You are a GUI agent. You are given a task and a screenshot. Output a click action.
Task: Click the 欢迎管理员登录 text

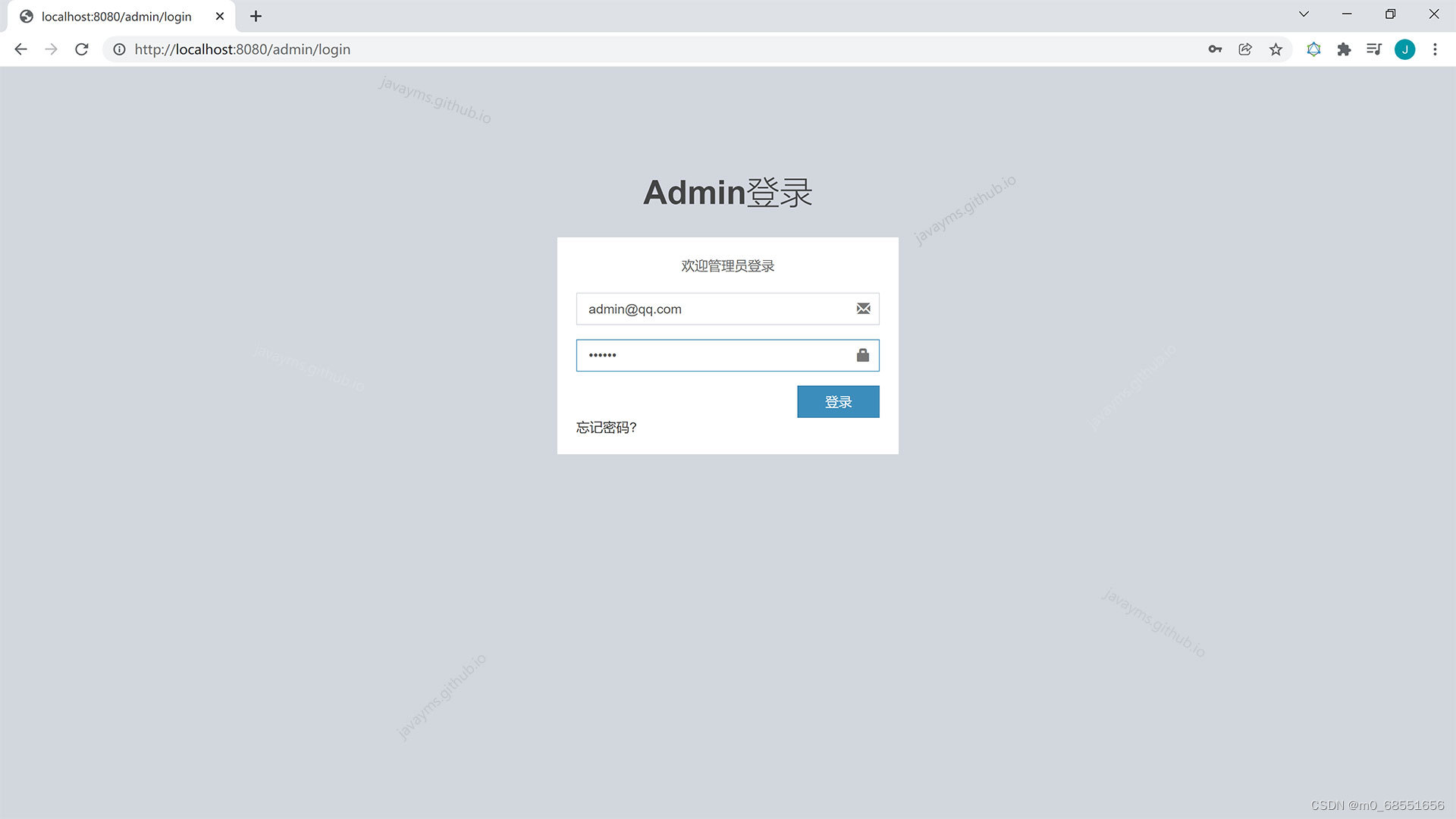point(727,266)
